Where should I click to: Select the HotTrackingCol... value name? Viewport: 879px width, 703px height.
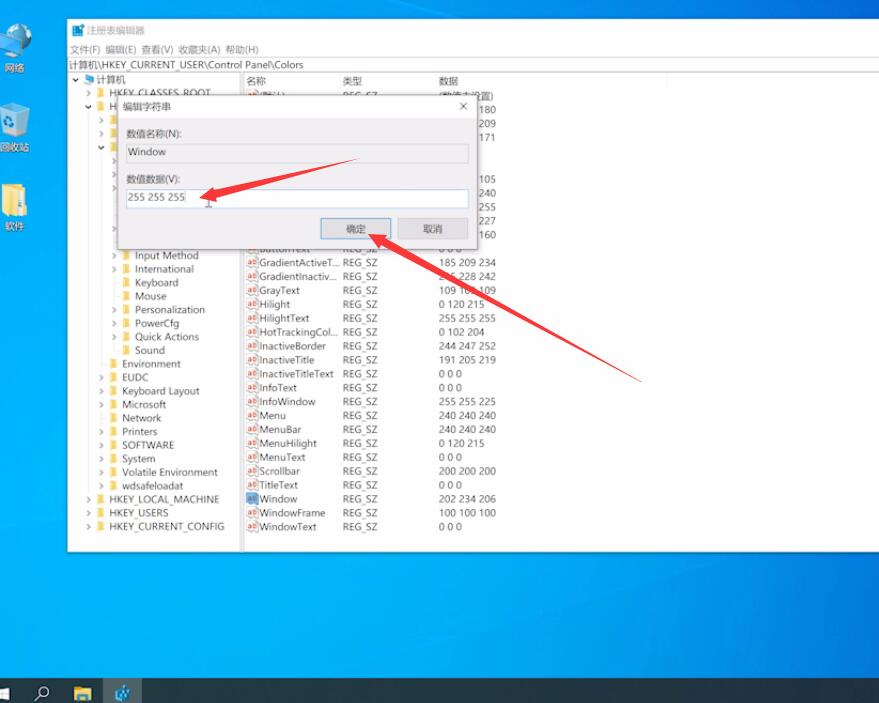coord(298,332)
